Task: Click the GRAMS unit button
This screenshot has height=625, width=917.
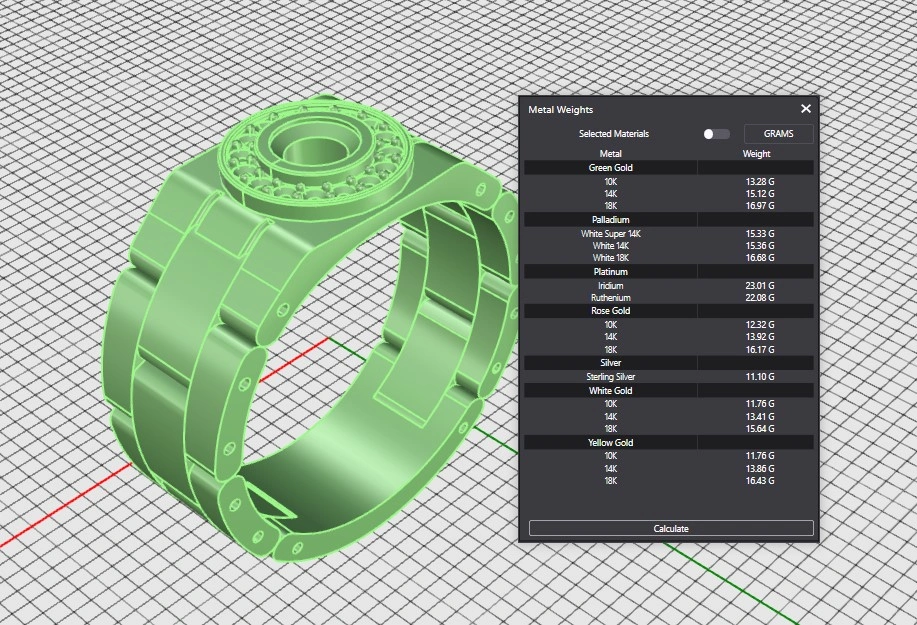Action: pyautogui.click(x=778, y=134)
